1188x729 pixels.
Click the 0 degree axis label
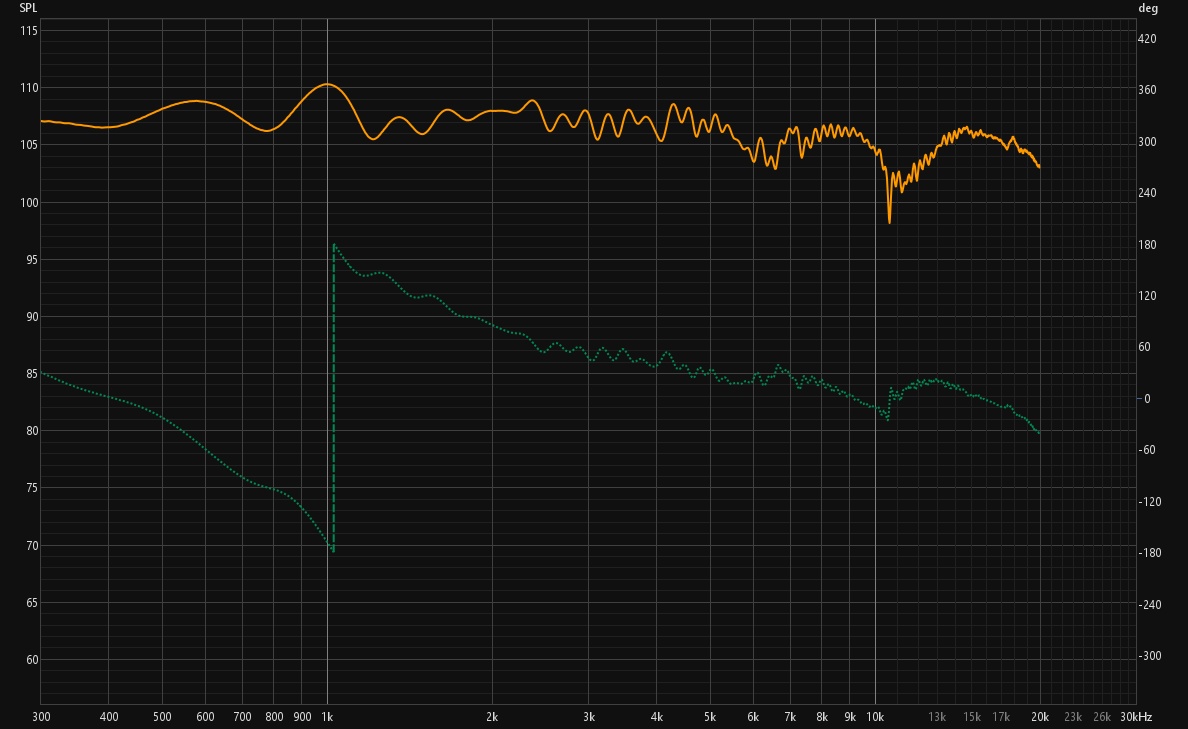(1147, 399)
